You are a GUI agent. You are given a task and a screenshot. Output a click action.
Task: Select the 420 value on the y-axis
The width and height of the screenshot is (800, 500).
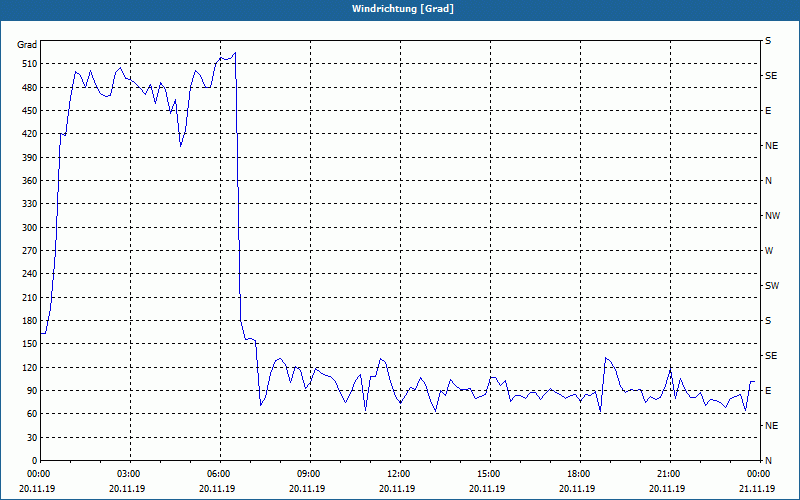click(29, 134)
